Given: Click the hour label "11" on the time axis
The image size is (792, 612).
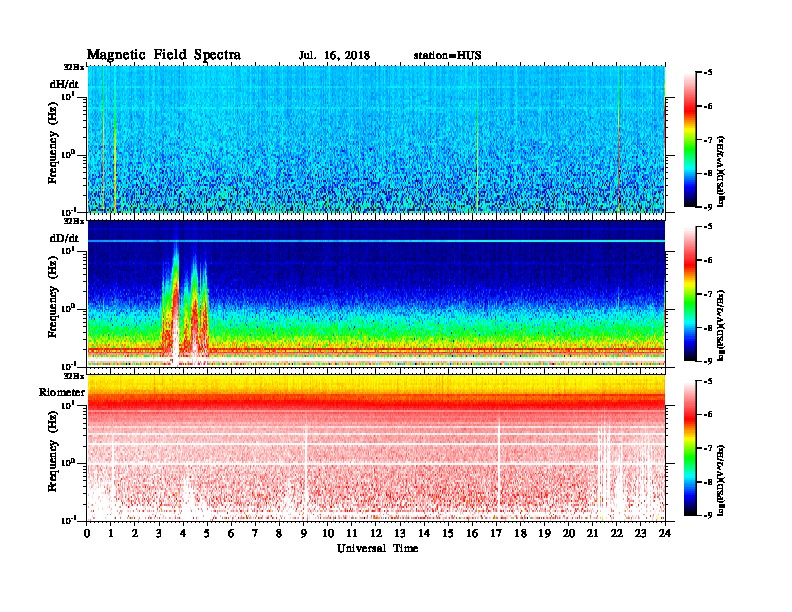Looking at the screenshot, I should (352, 533).
